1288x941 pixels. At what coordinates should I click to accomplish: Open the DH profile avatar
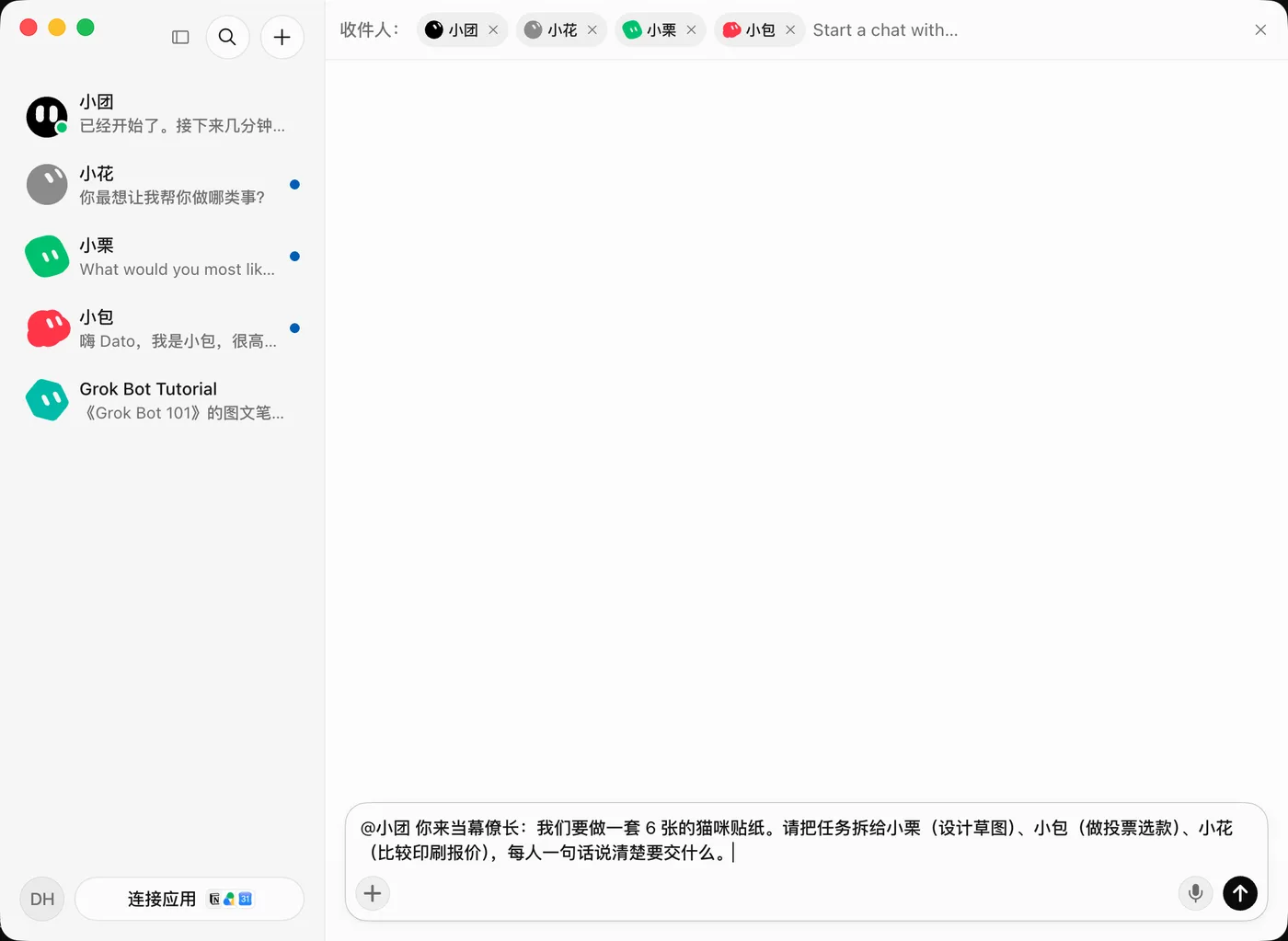(x=42, y=899)
